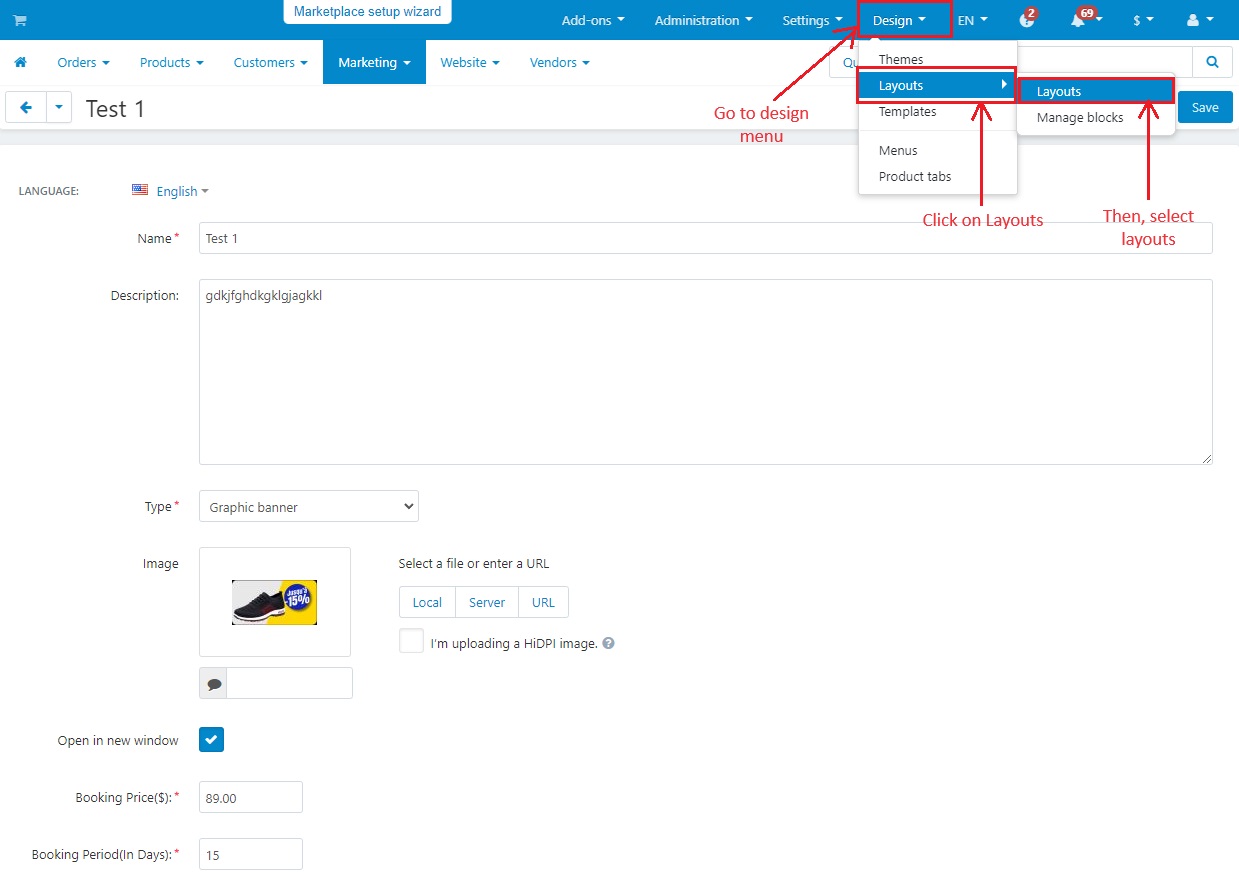The height and width of the screenshot is (883, 1239).
Task: Click the search magnifier icon
Action: tap(1212, 62)
